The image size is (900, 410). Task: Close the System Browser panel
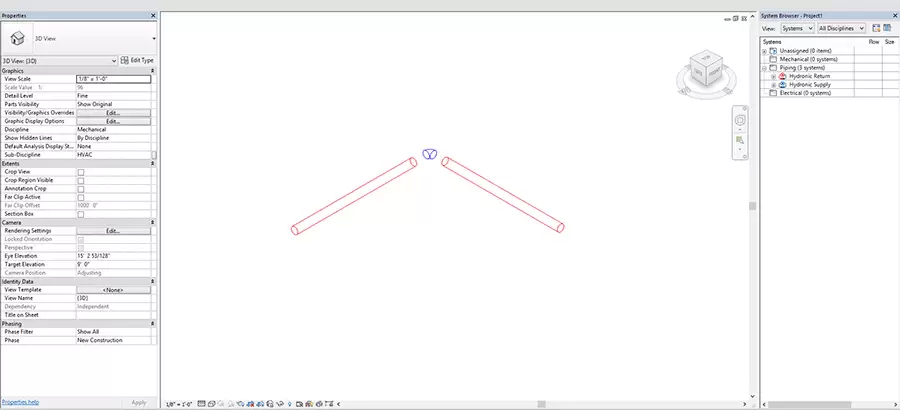point(895,16)
